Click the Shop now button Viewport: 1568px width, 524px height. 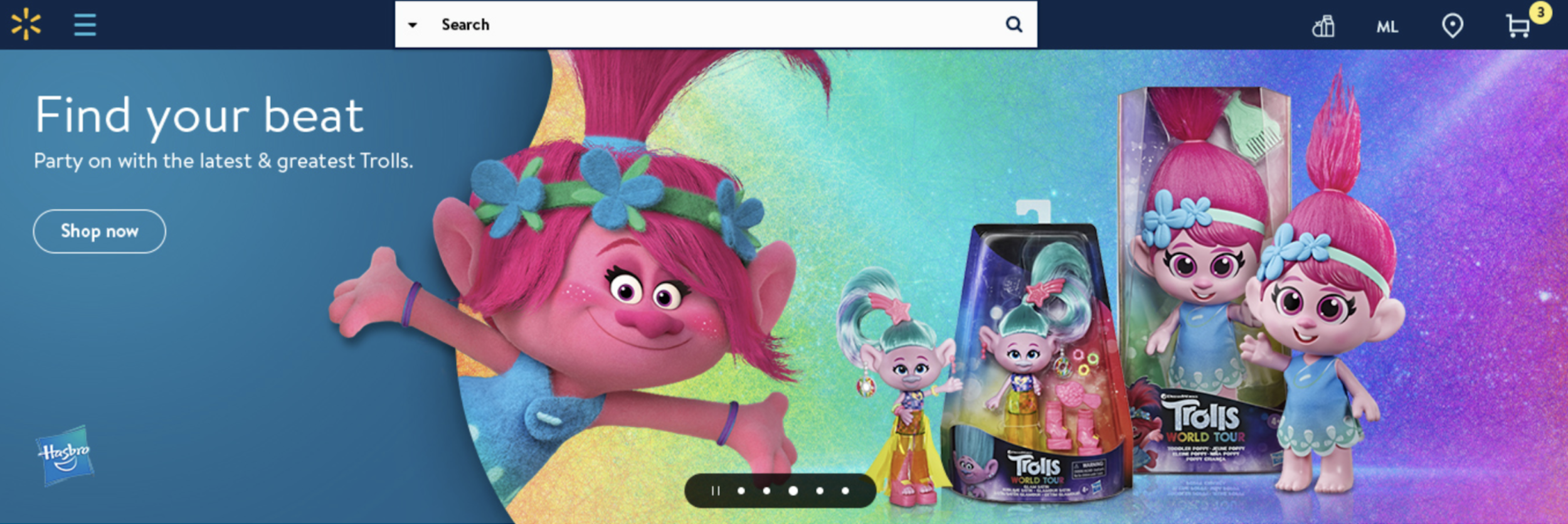pos(99,231)
